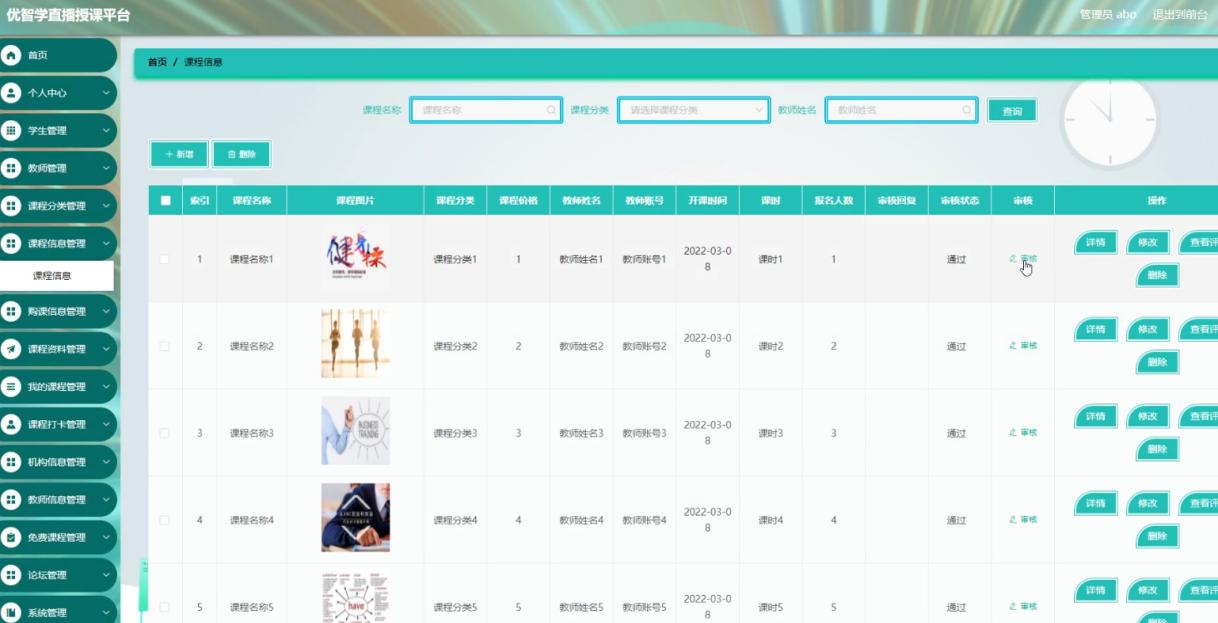Click the 免费课程管理 clipboard icon
The image size is (1218, 623).
[x=11, y=537]
